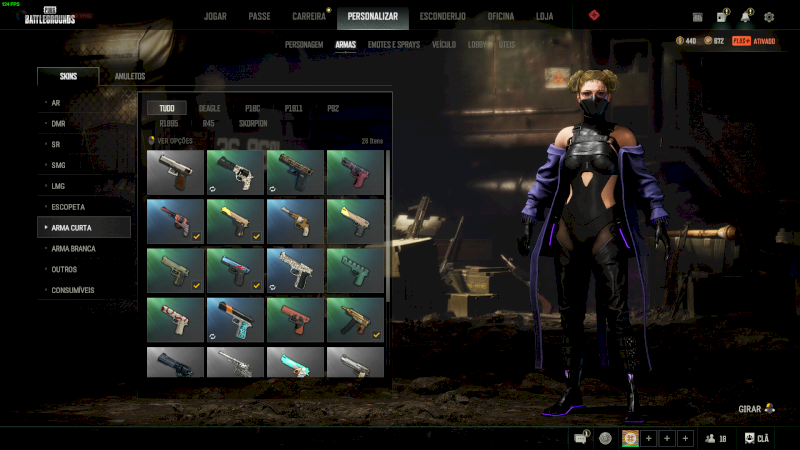Click the radar circle icon in bottom bar

tap(606, 438)
